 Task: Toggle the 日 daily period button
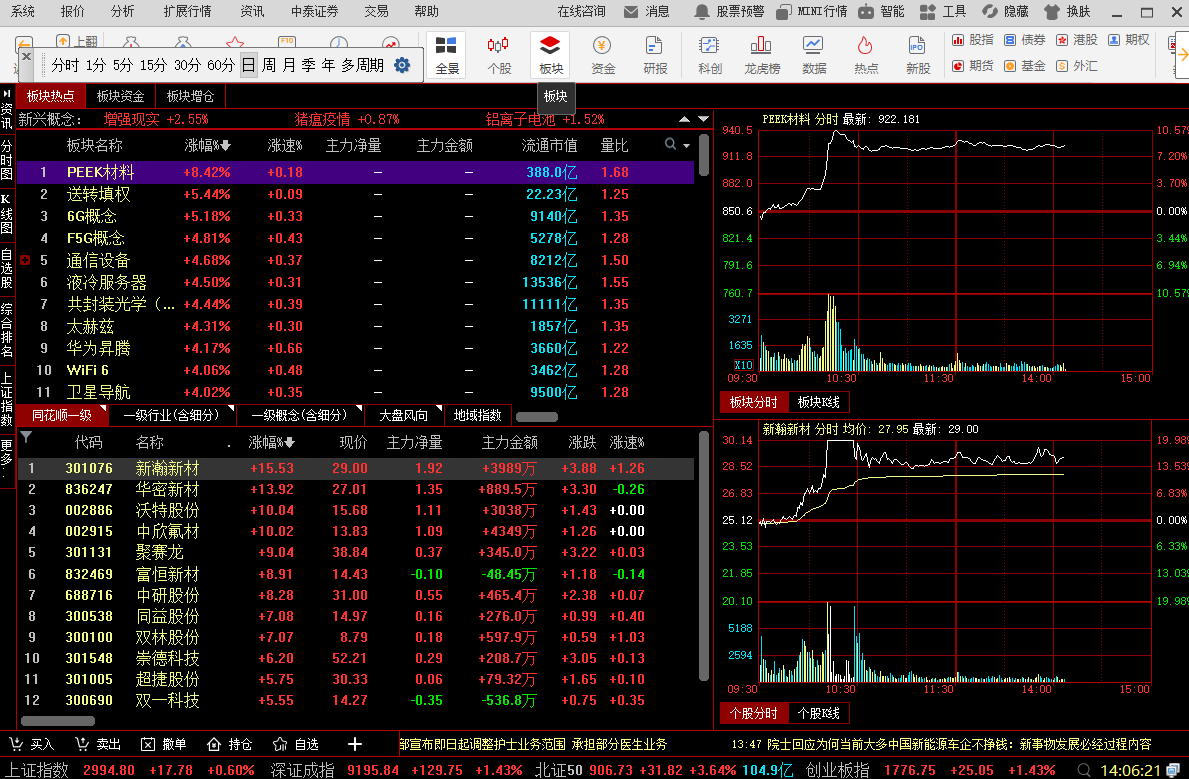point(249,65)
